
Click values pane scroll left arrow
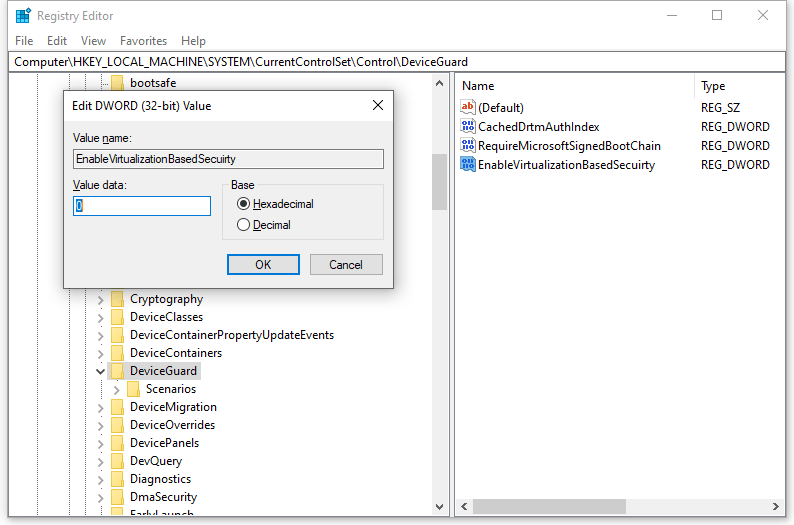[x=464, y=506]
